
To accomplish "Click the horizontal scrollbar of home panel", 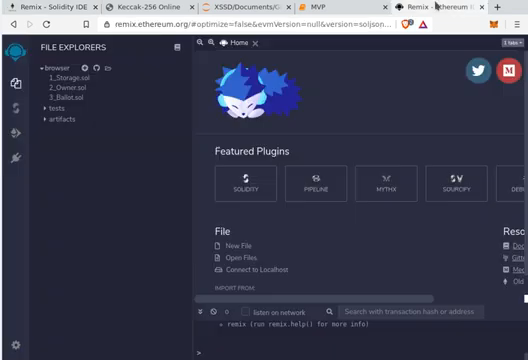I will click(314, 299).
